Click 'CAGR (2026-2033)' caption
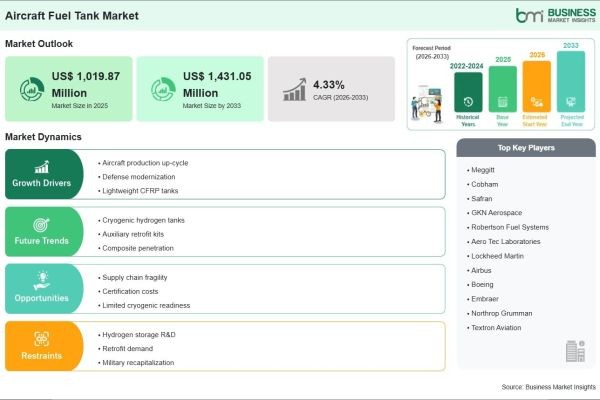 click(x=341, y=98)
